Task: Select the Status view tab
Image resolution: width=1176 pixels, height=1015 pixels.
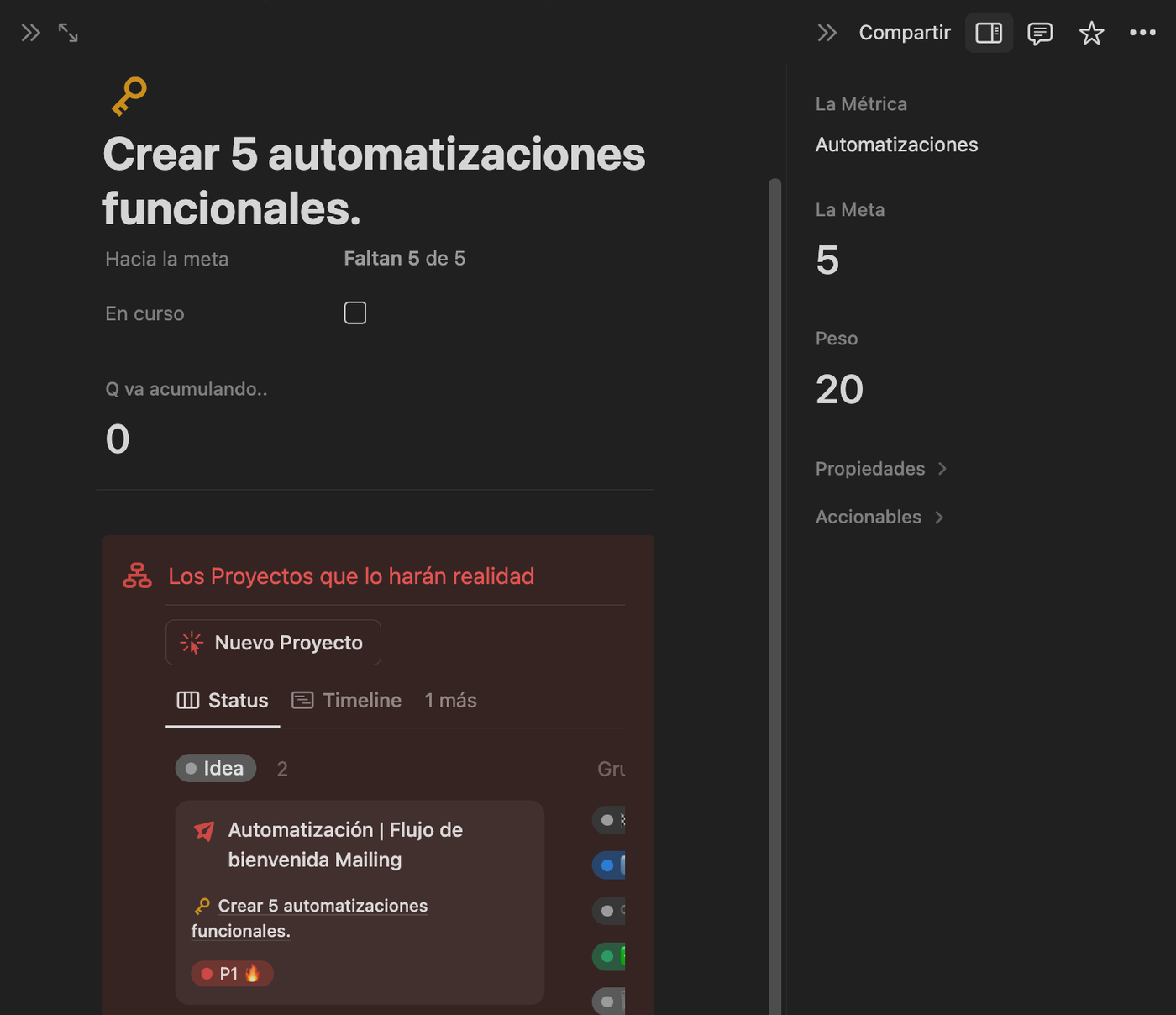Action: (223, 700)
